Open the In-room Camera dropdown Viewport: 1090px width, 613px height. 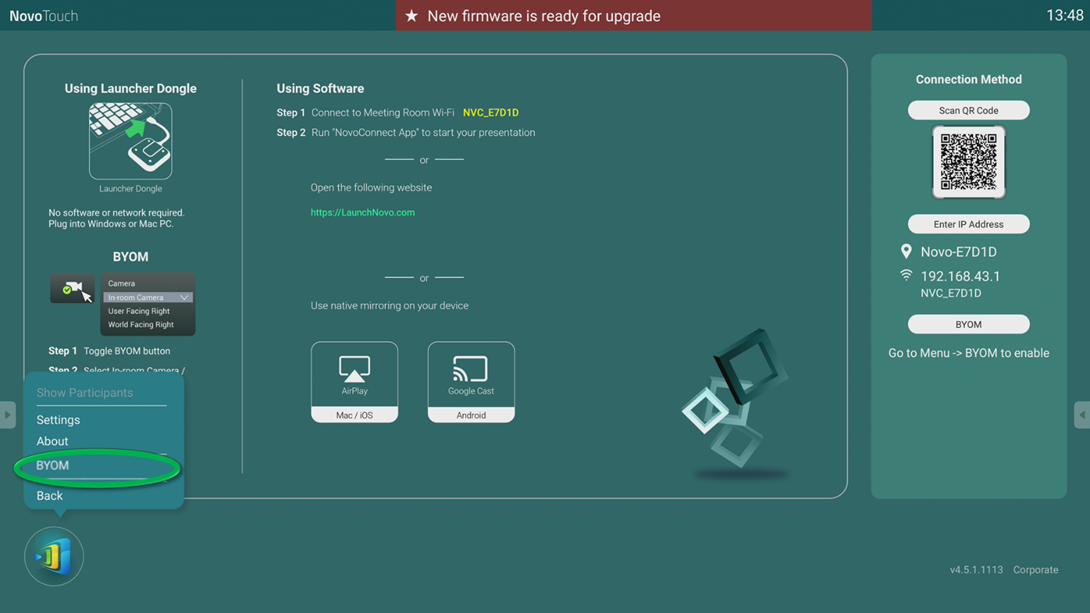[148, 296]
